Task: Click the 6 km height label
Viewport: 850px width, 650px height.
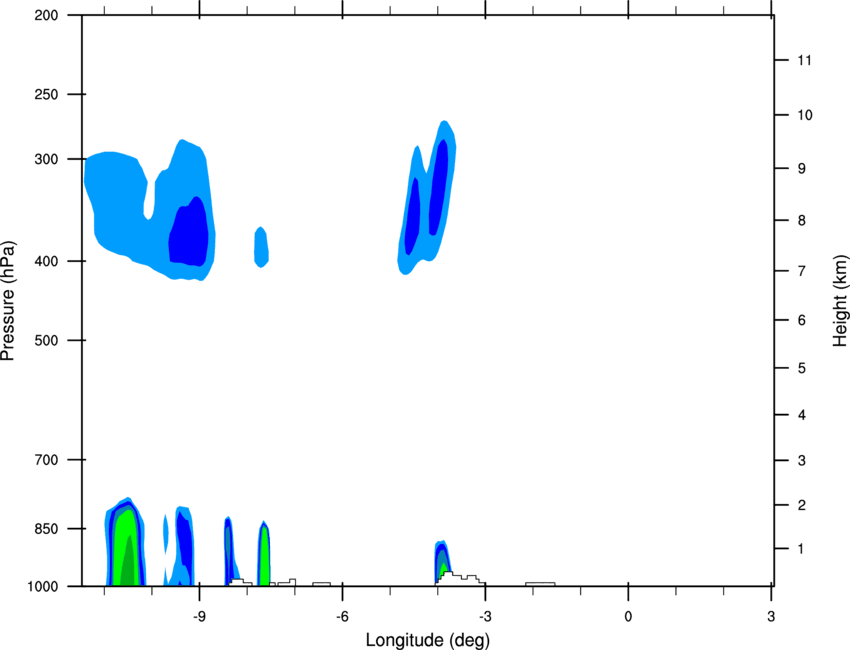Action: tap(802, 320)
